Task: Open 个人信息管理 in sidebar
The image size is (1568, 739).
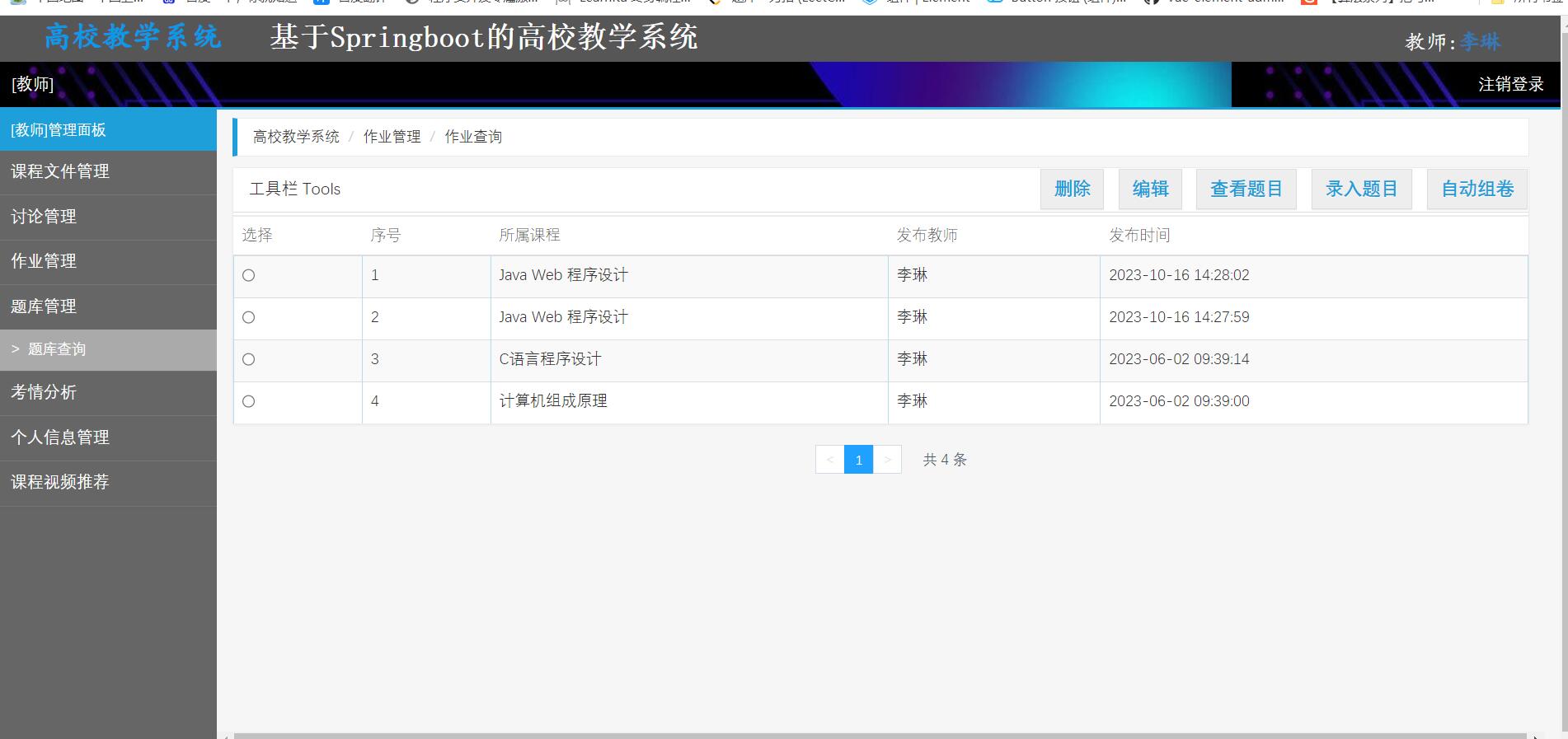Action: 108,437
